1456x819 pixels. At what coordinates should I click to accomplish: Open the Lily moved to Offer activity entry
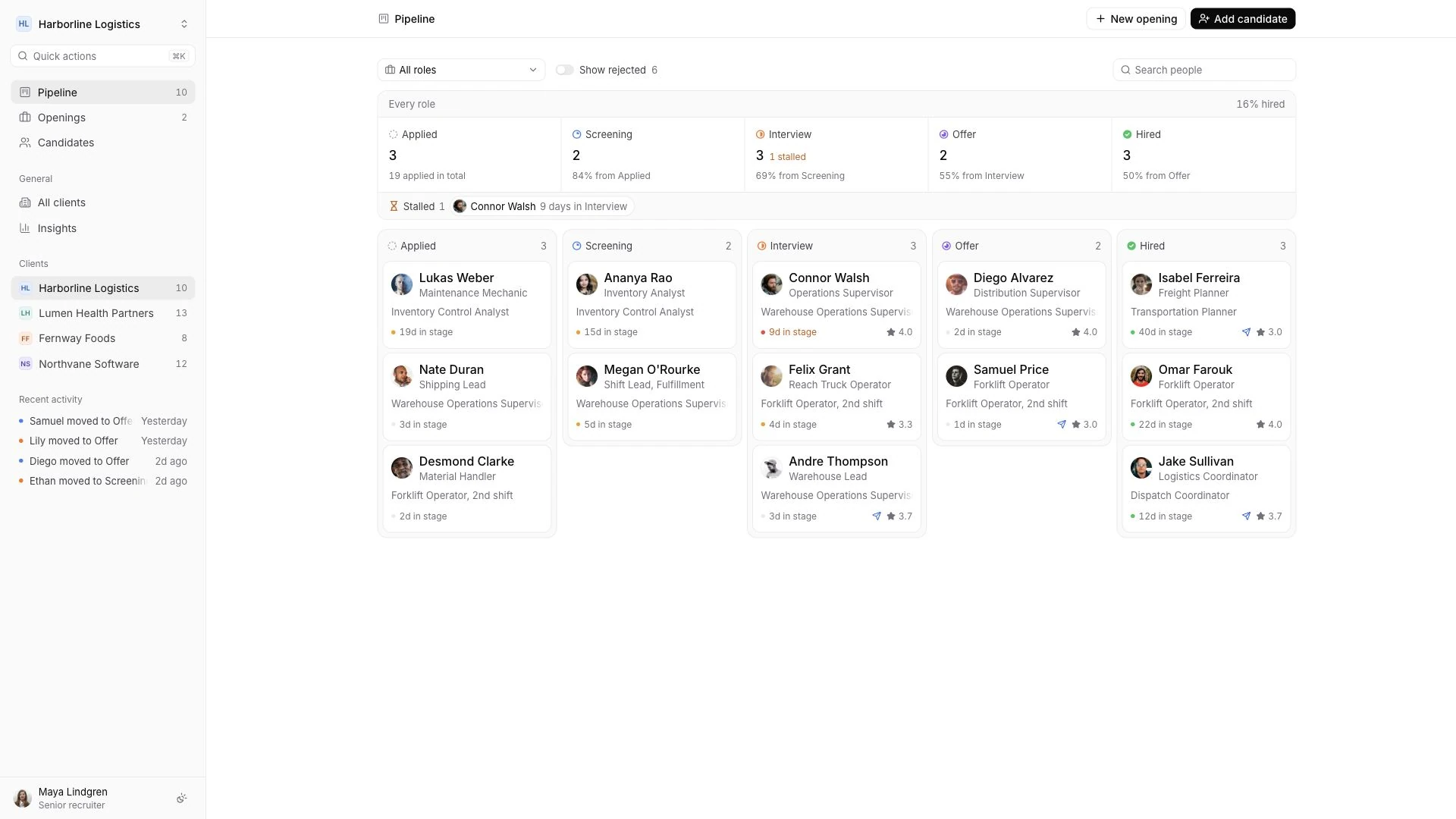[x=102, y=441]
